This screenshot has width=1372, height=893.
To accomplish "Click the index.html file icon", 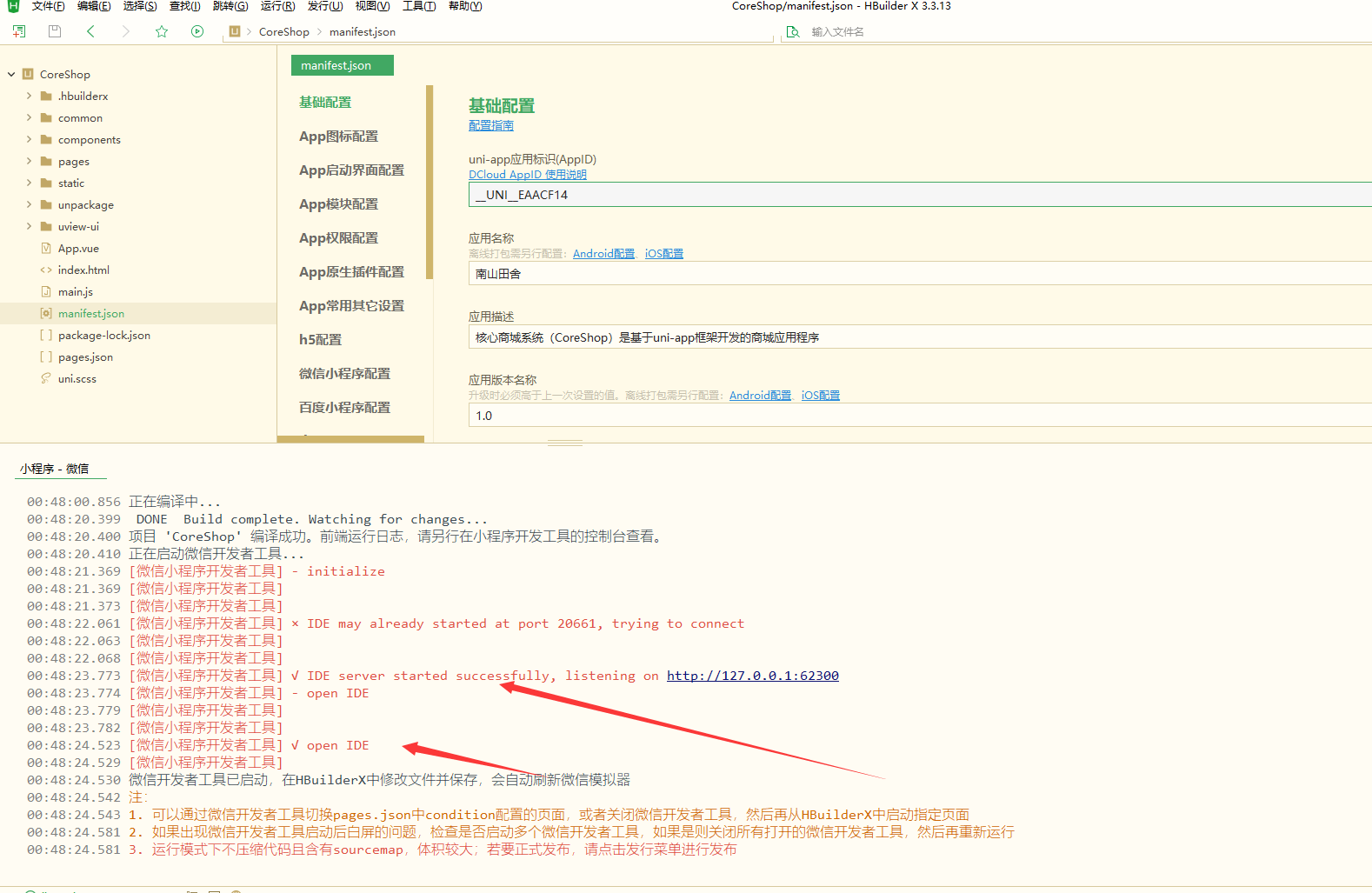I will [x=46, y=270].
